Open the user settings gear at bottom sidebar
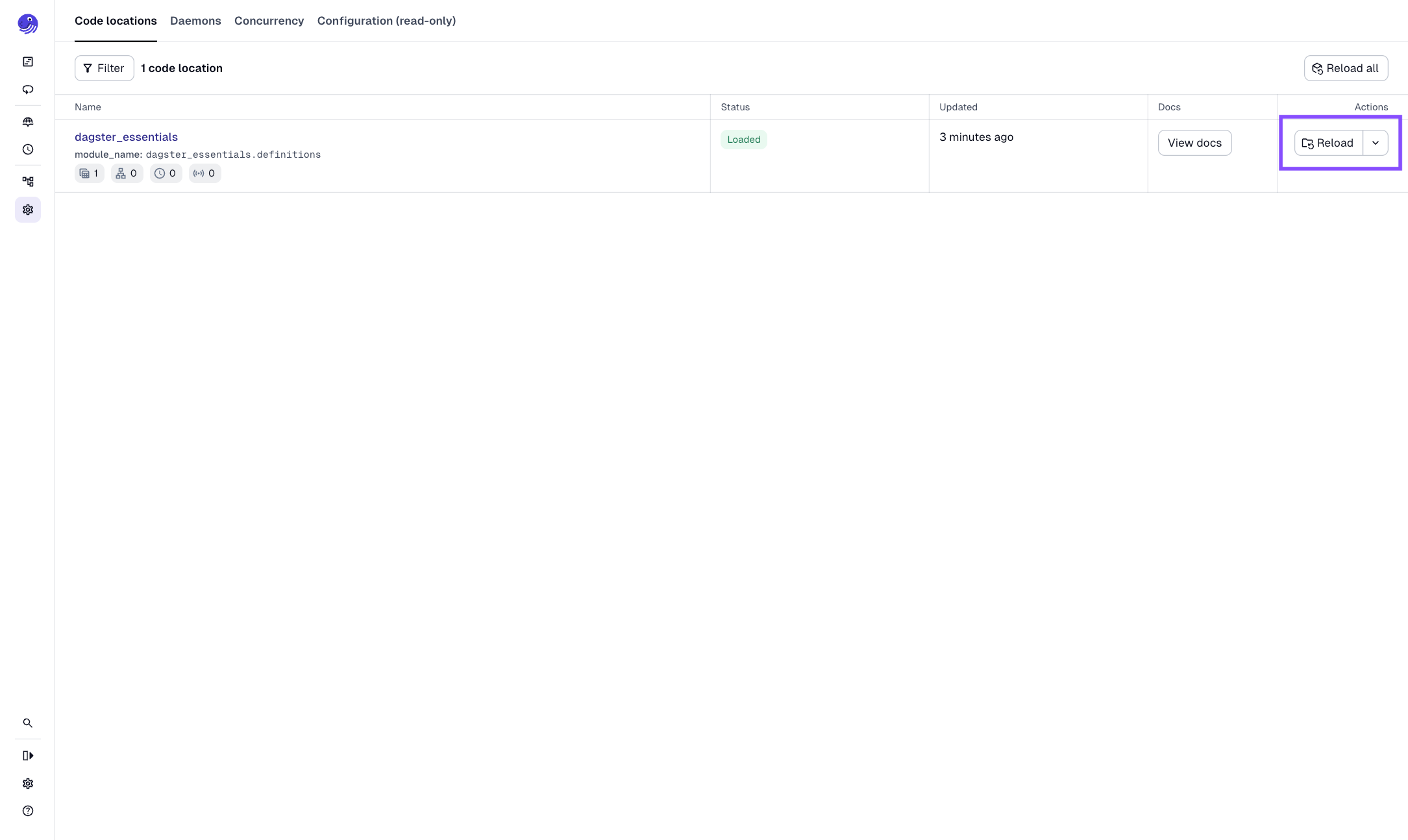The width and height of the screenshot is (1408, 840). 27,784
